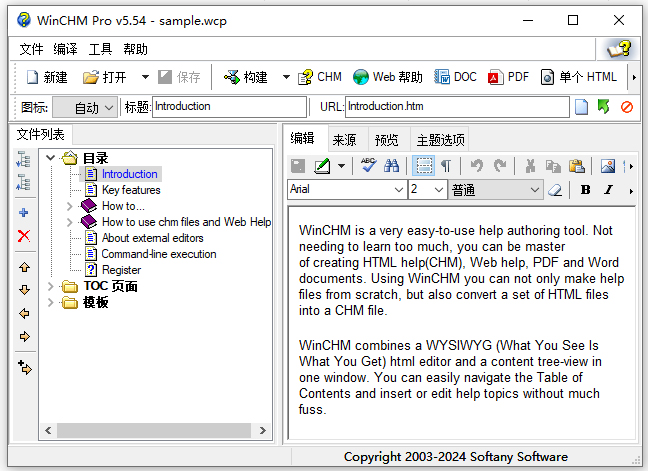The height and width of the screenshot is (471, 648).
Task: Select Command-line execution topic
Action: coord(159,254)
